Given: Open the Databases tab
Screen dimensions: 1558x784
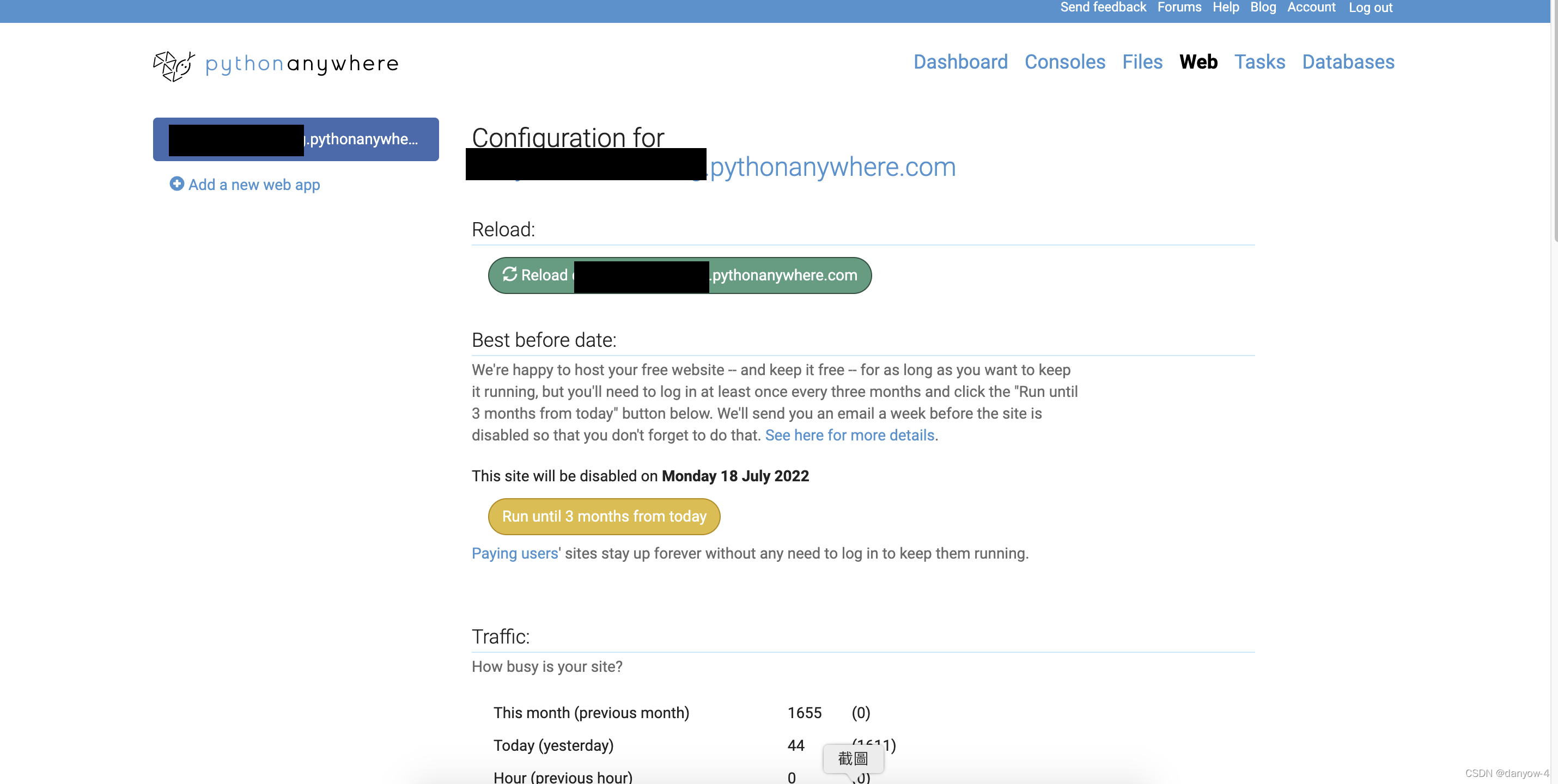Looking at the screenshot, I should click(1348, 62).
